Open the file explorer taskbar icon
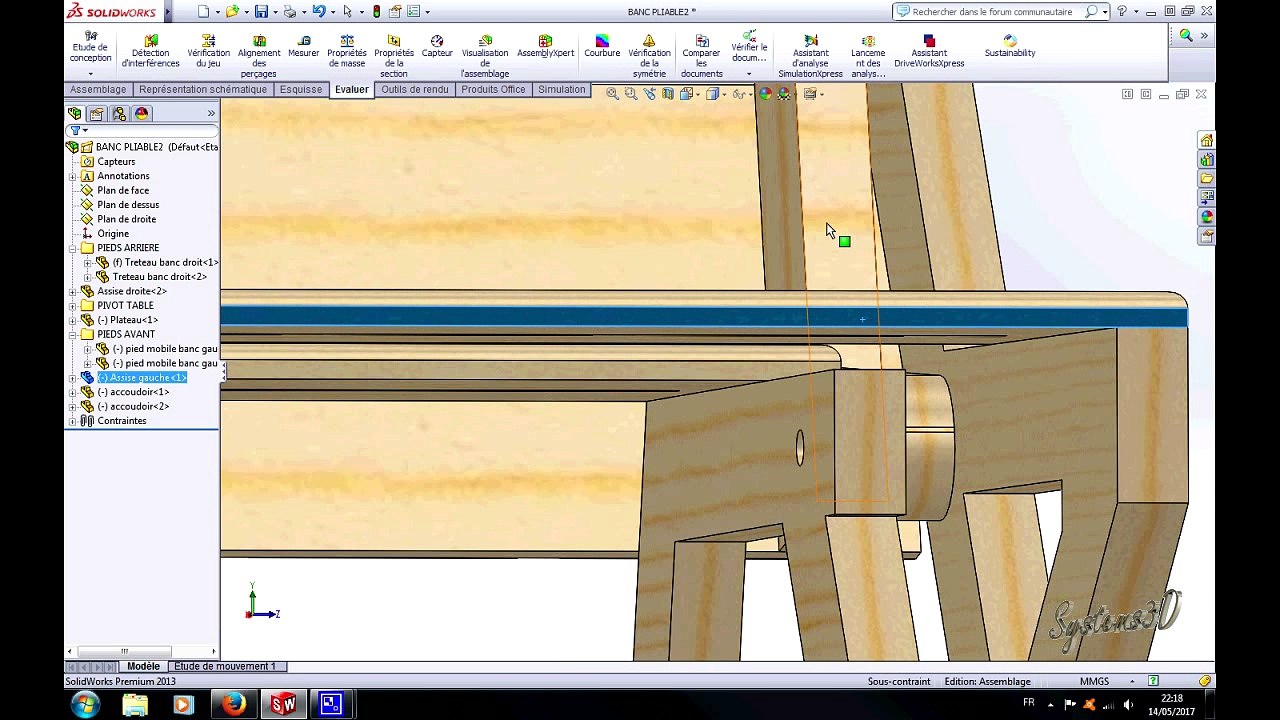The height and width of the screenshot is (720, 1280). [x=135, y=705]
